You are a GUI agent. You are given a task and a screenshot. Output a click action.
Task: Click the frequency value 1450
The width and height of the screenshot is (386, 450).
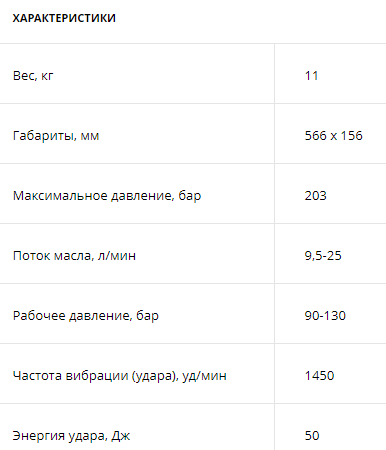[x=319, y=376]
